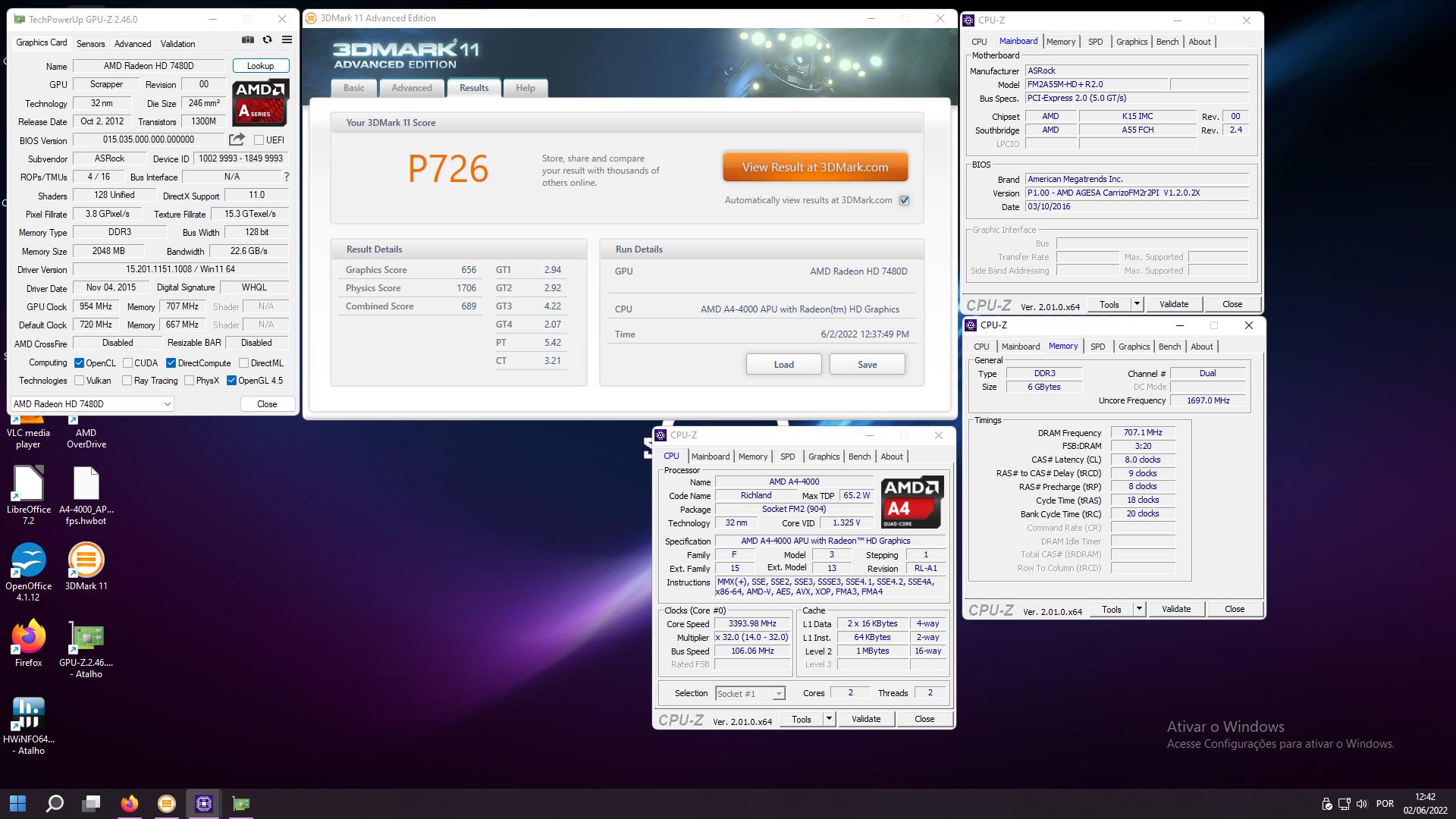Save the 3DMark 11 result
This screenshot has height=819, width=1456.
tap(867, 365)
